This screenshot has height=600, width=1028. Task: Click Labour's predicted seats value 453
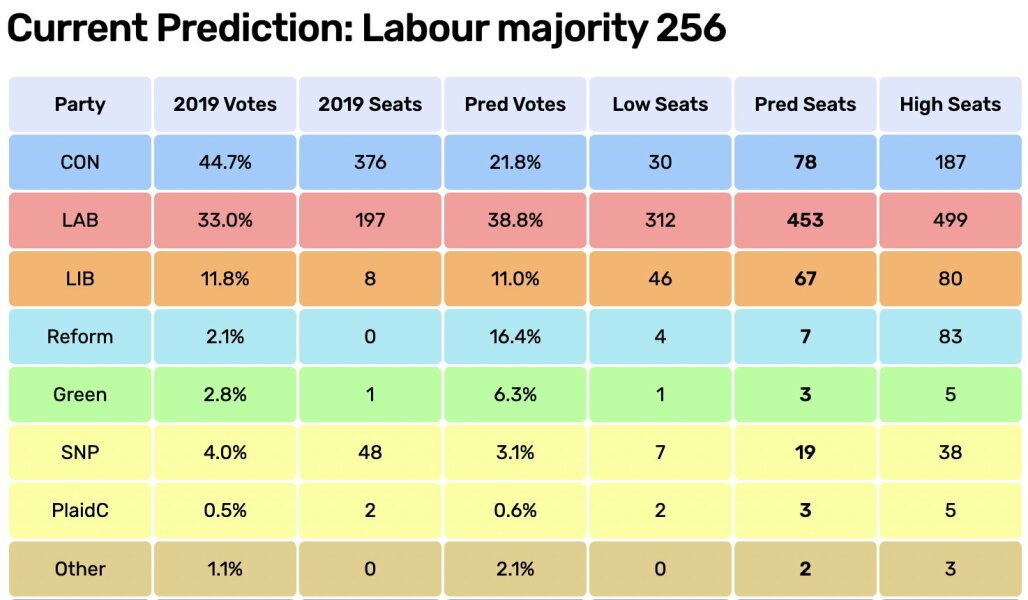(x=805, y=220)
